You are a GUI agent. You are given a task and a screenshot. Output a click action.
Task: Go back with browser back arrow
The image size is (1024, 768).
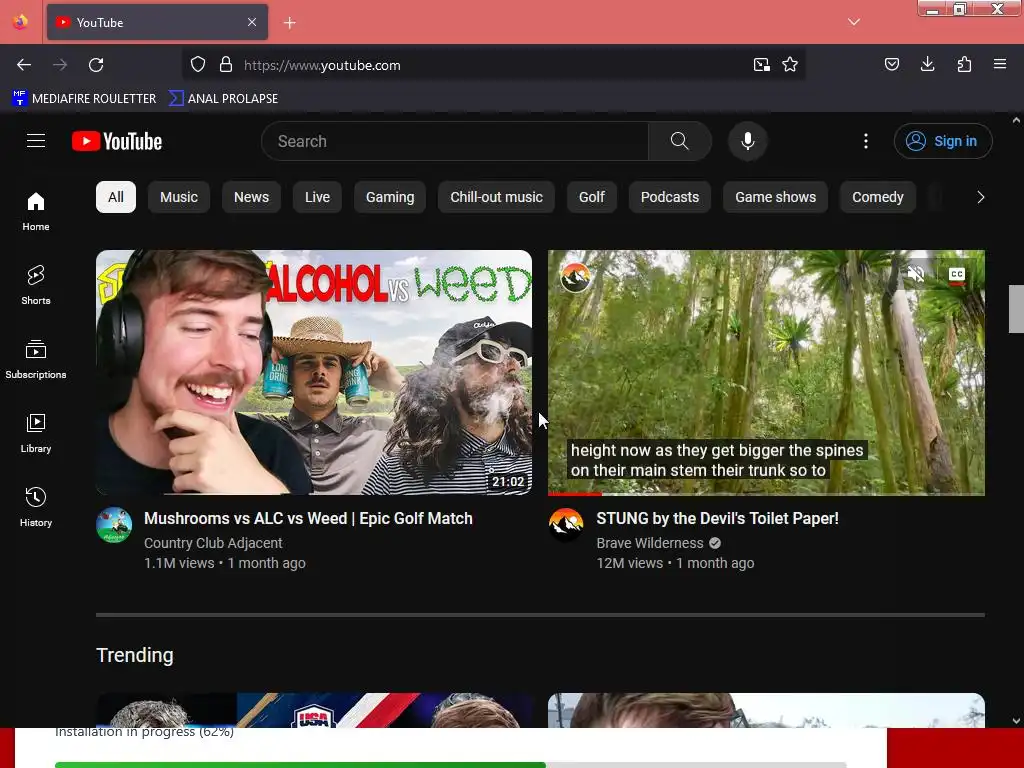(24, 65)
